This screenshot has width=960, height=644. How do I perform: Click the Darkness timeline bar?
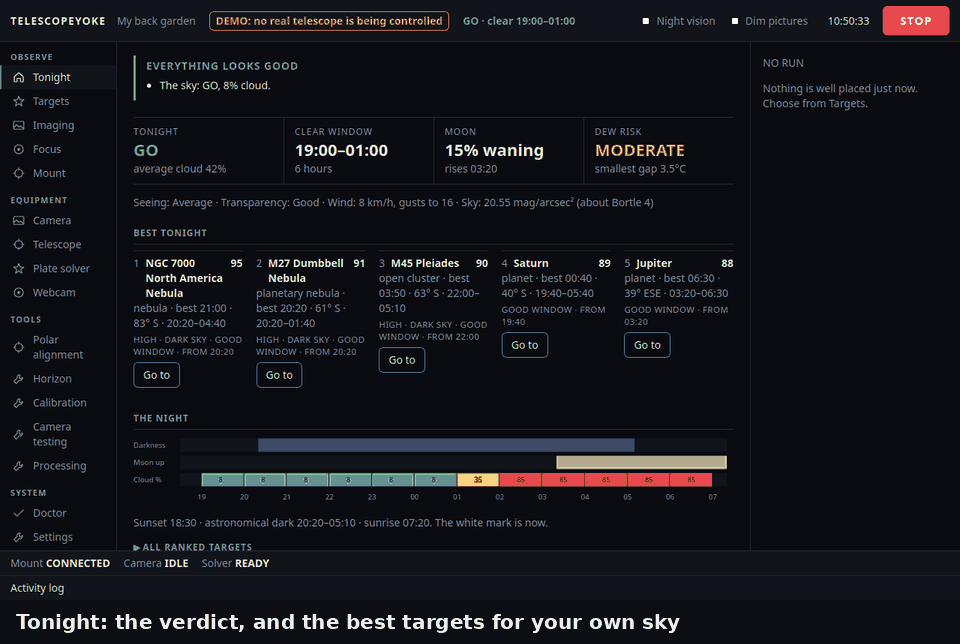click(x=446, y=445)
